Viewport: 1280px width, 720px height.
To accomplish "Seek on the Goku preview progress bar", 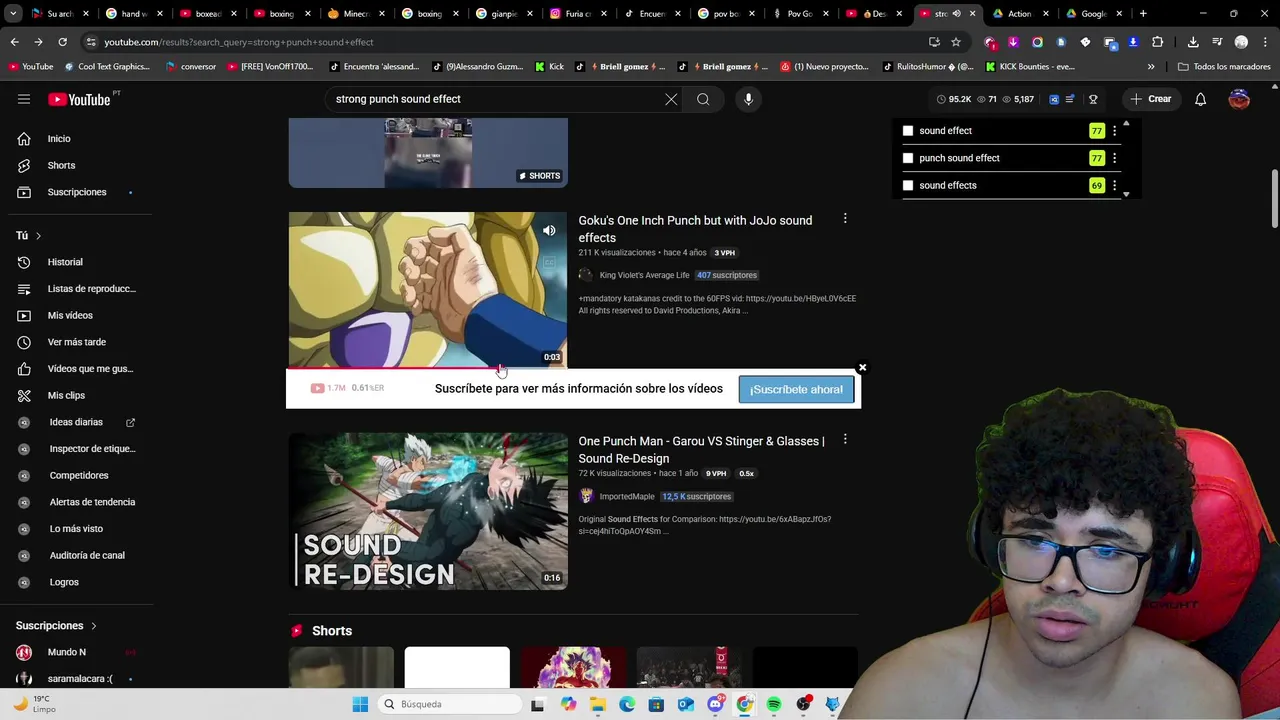I will click(428, 367).
